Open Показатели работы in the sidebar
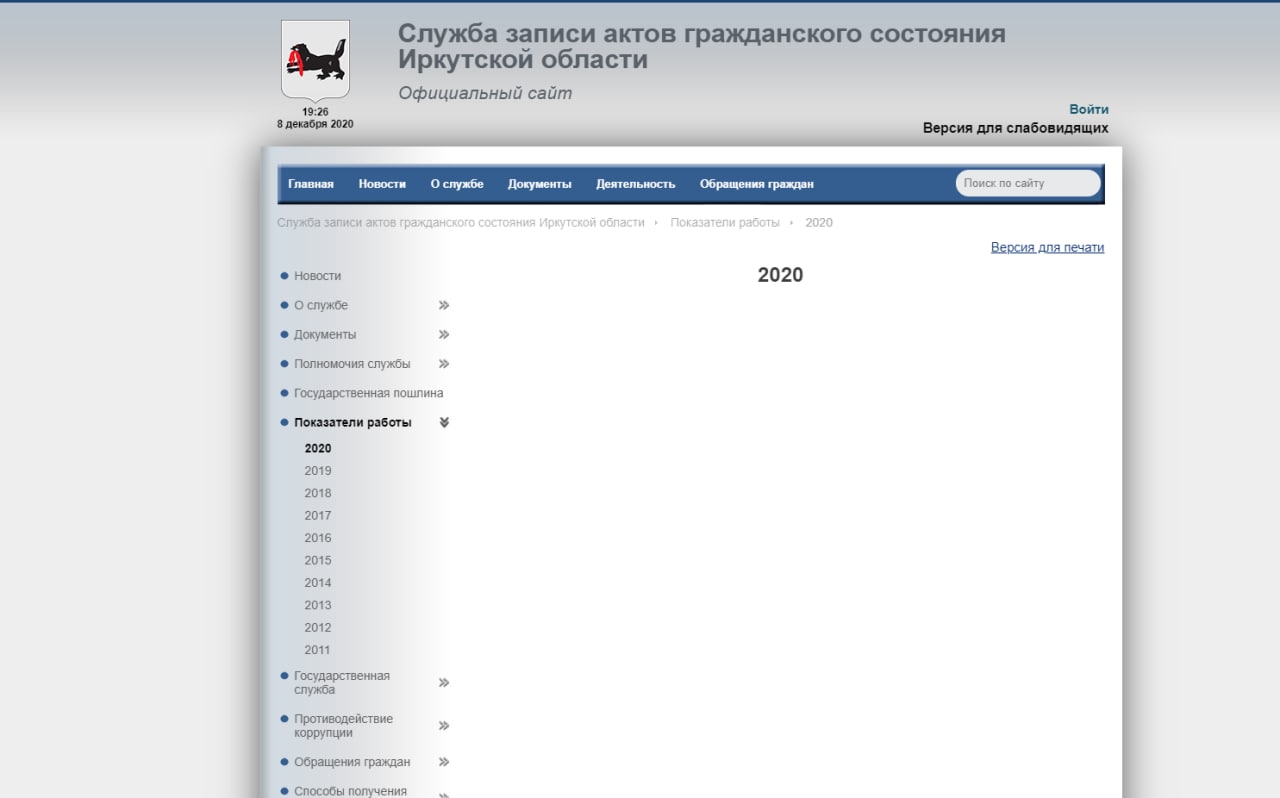This screenshot has height=798, width=1280. pyautogui.click(x=353, y=423)
